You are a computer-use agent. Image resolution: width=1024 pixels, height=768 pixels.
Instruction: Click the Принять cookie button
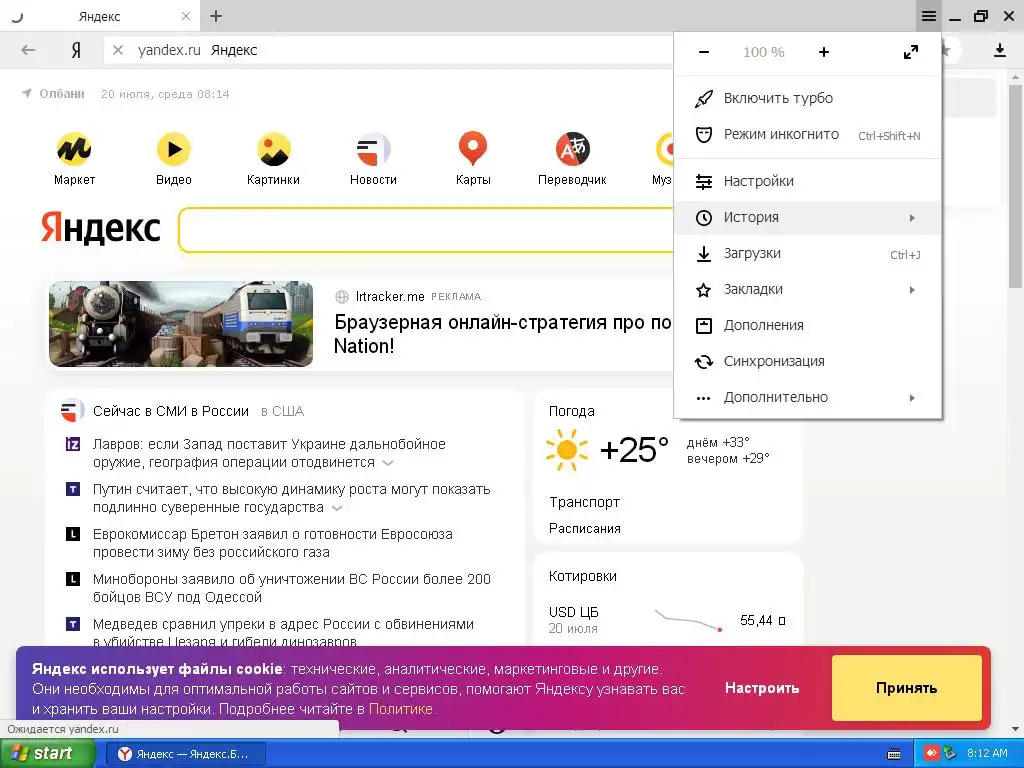[906, 688]
